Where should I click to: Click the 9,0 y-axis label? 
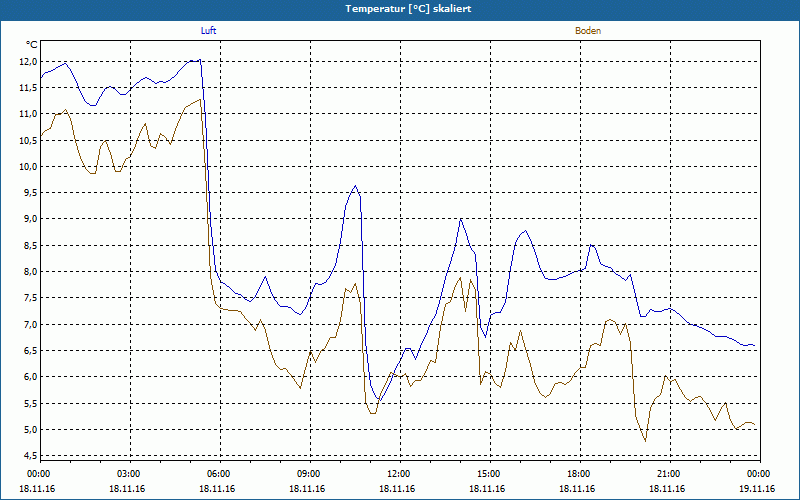tap(31, 219)
